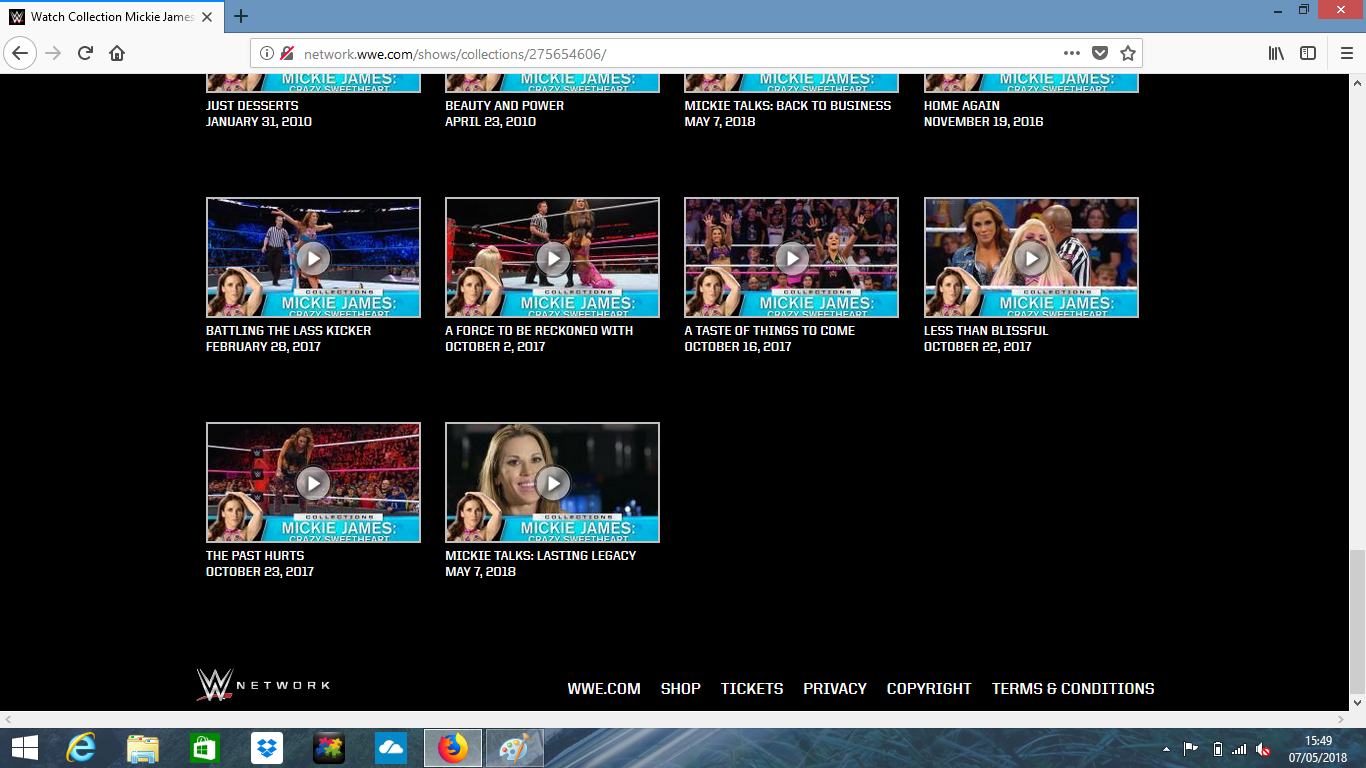The height and width of the screenshot is (768, 1366).
Task: Open Action Center flag icon in tray
Action: [1191, 748]
